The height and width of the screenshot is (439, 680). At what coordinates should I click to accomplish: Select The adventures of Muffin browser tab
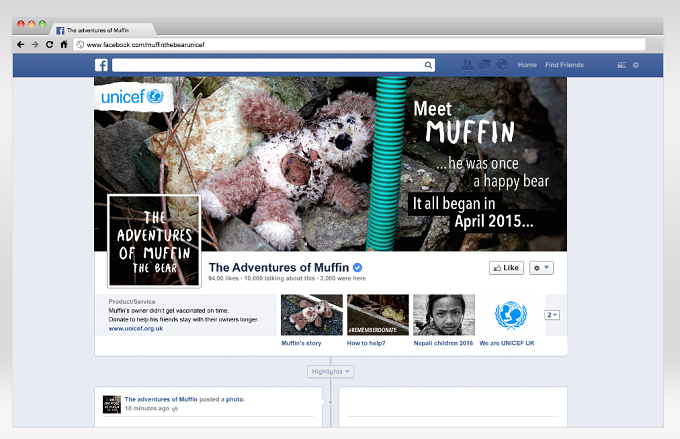[102, 30]
